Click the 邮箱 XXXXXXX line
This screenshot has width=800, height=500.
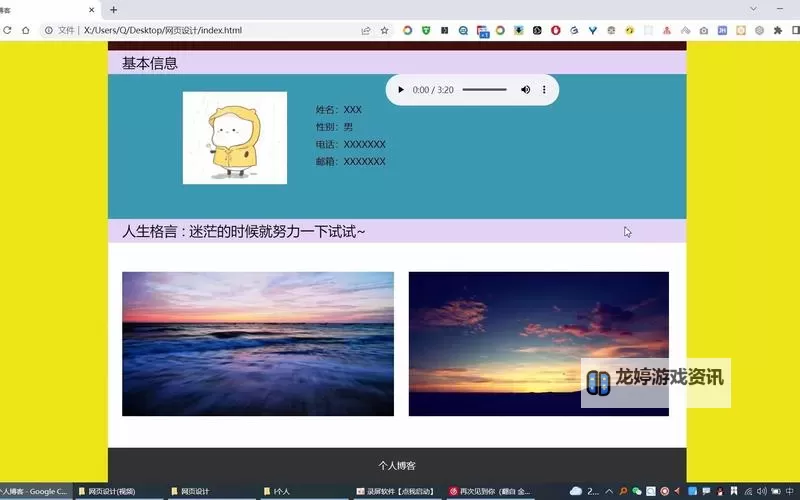pyautogui.click(x=351, y=162)
